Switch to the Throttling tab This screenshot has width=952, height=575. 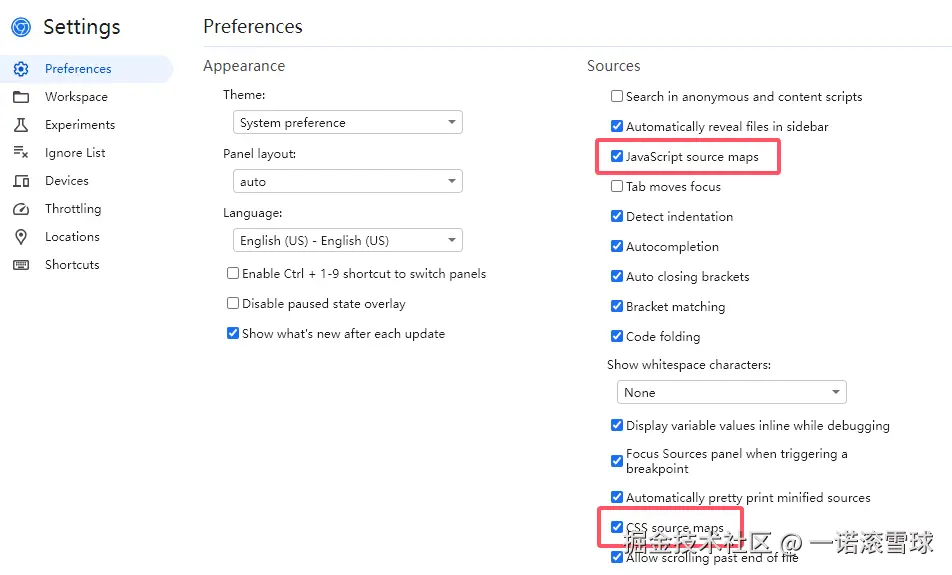(x=73, y=209)
